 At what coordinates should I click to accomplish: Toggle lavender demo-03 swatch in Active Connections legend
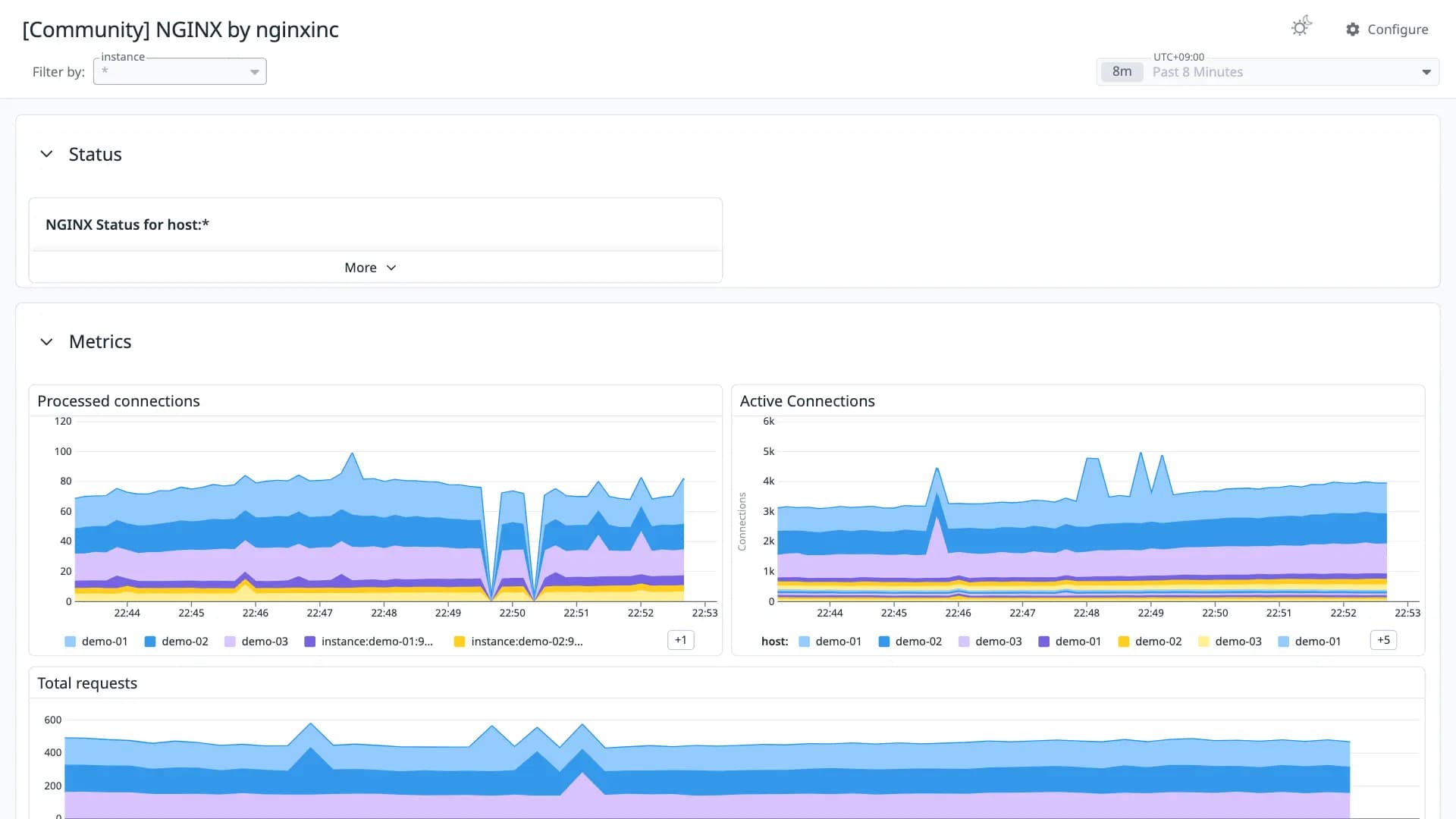(964, 642)
